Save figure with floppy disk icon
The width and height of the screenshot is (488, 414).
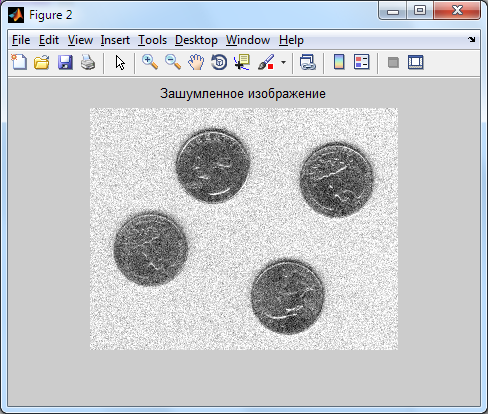pos(65,62)
